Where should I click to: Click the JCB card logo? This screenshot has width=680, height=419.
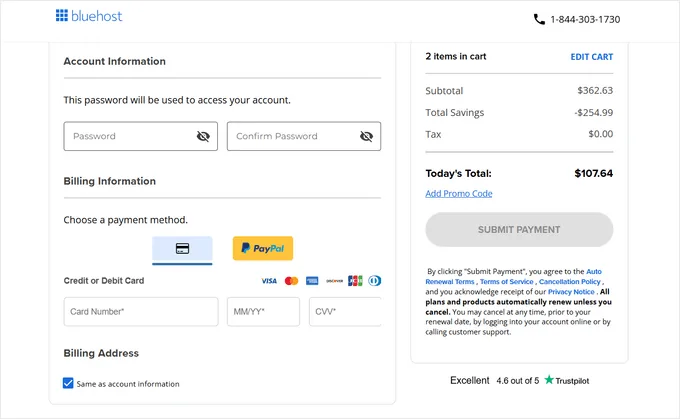click(355, 281)
